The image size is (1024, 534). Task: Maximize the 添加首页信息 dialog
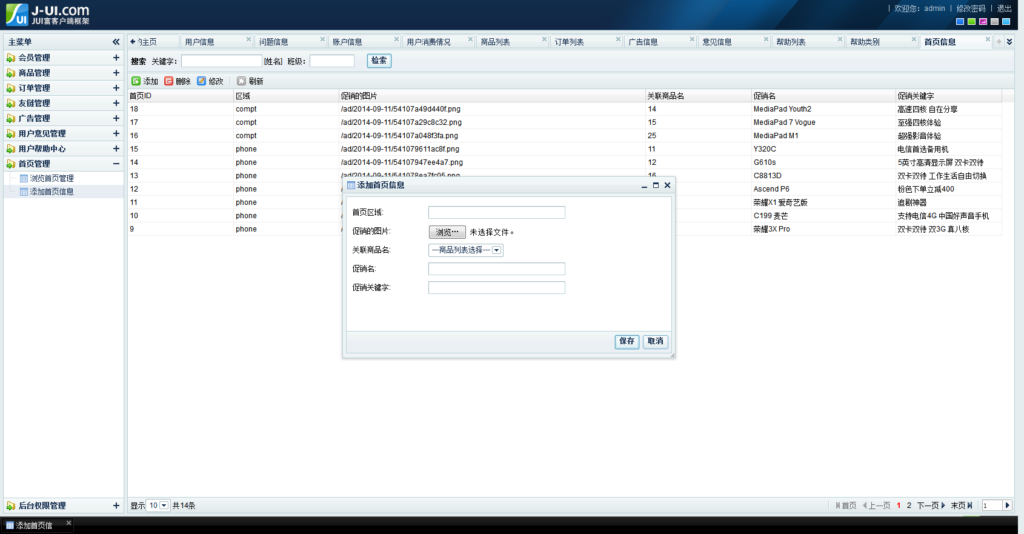click(x=656, y=185)
